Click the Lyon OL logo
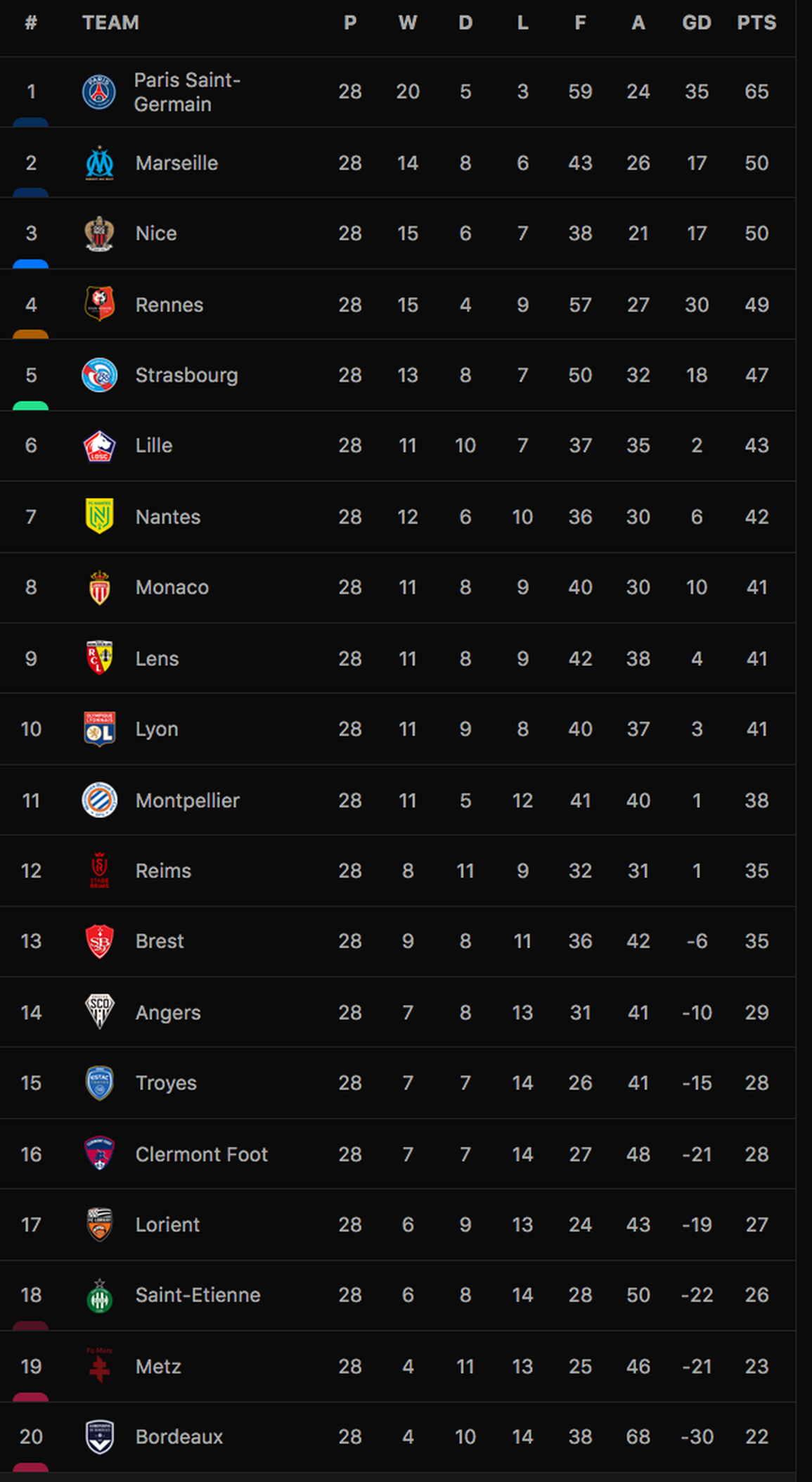812x1482 pixels. click(99, 729)
